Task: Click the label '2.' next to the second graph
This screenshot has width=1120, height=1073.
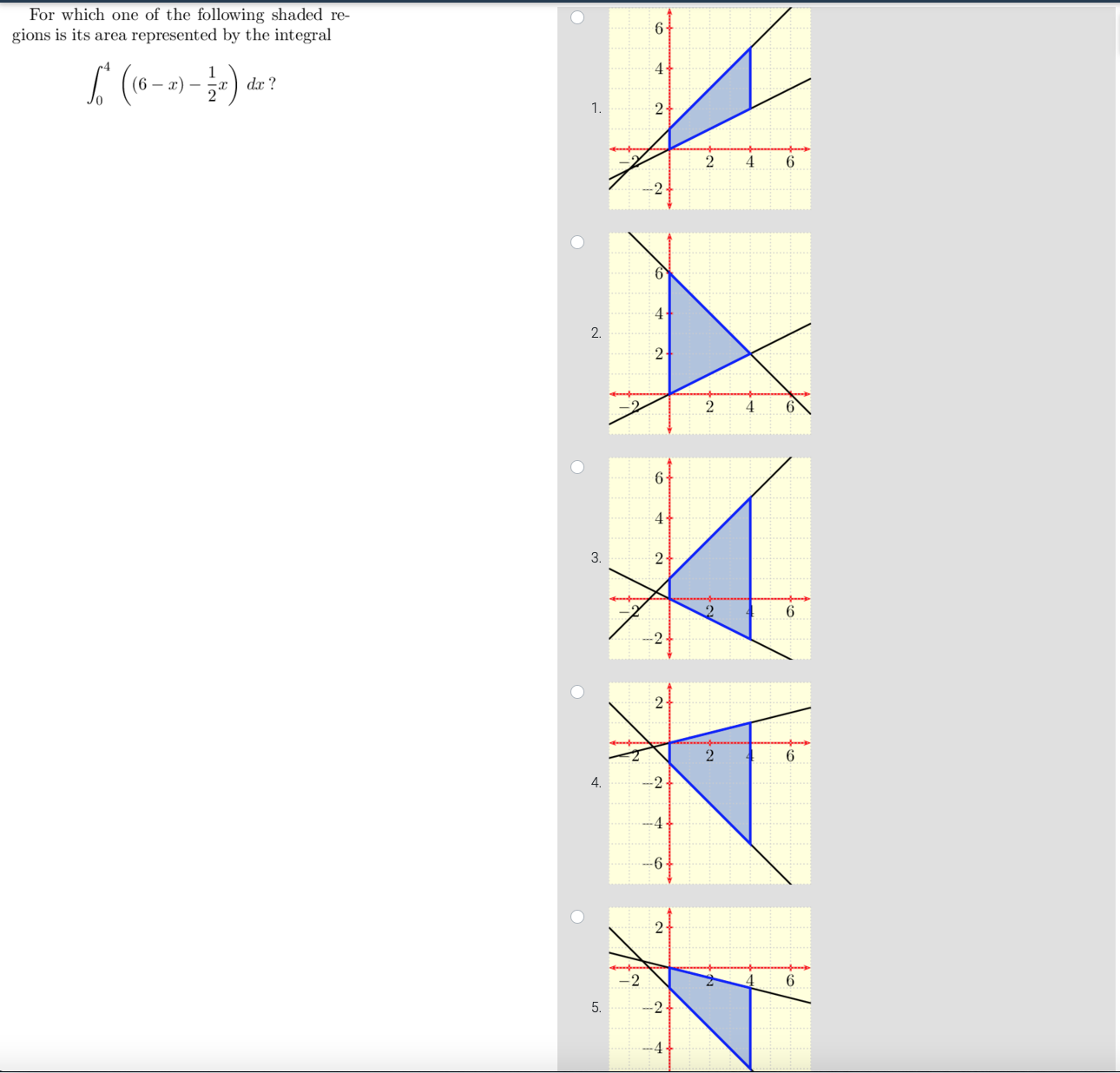Action: 596,332
